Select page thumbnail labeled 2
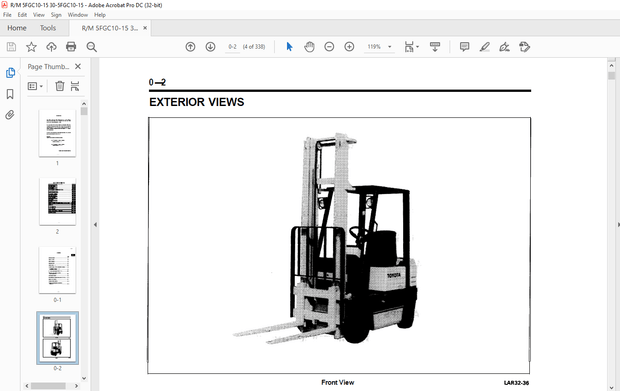The height and width of the screenshot is (391, 620). [x=57, y=202]
